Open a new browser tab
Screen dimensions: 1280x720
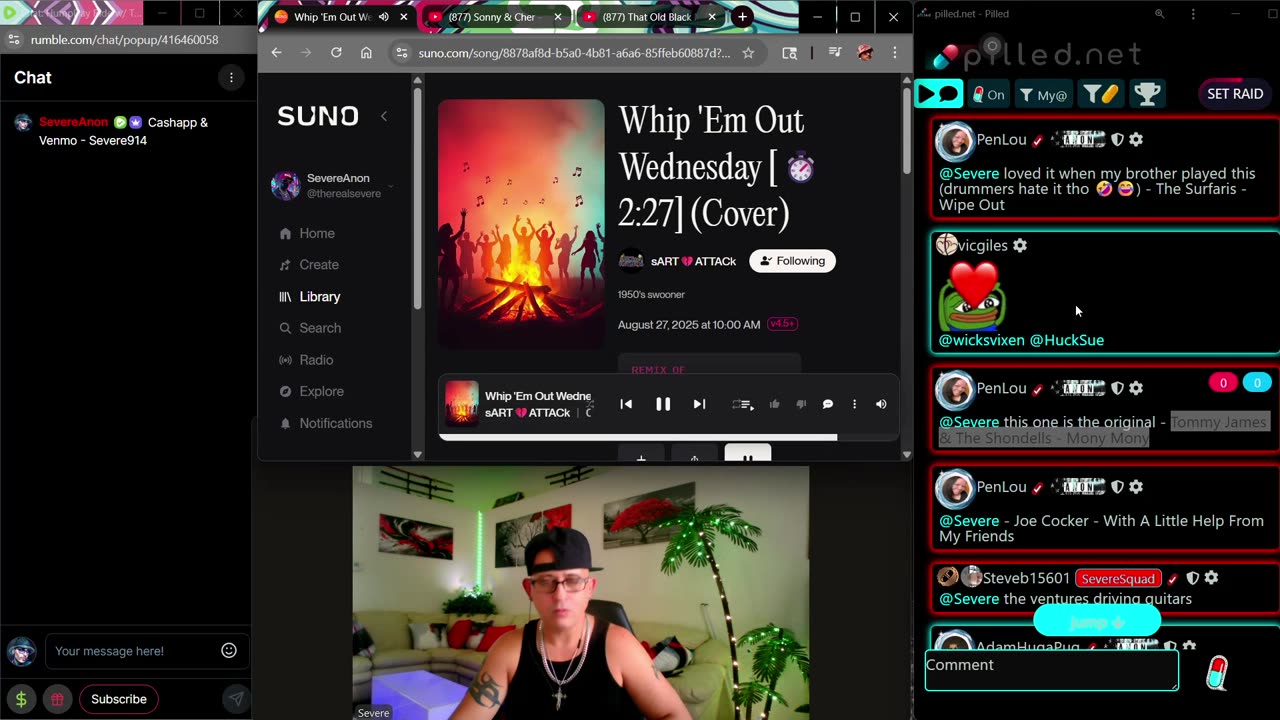[742, 17]
